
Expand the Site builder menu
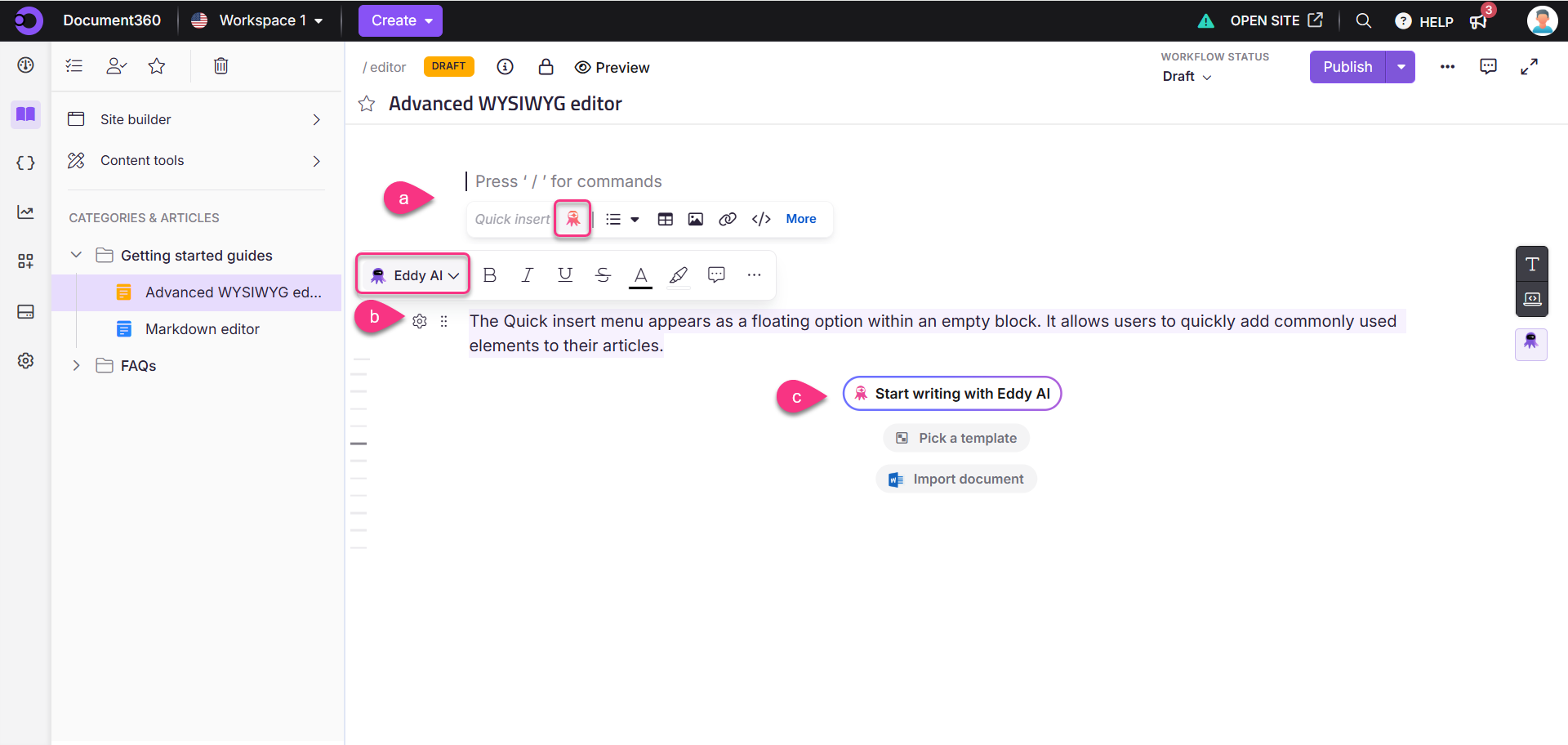click(x=195, y=119)
